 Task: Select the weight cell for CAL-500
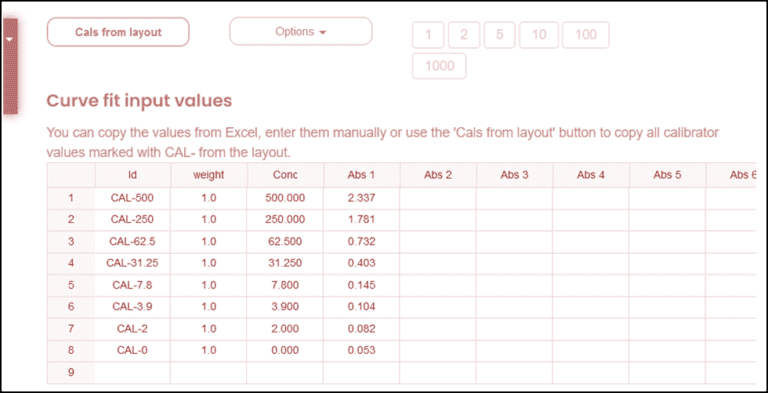[209, 198]
